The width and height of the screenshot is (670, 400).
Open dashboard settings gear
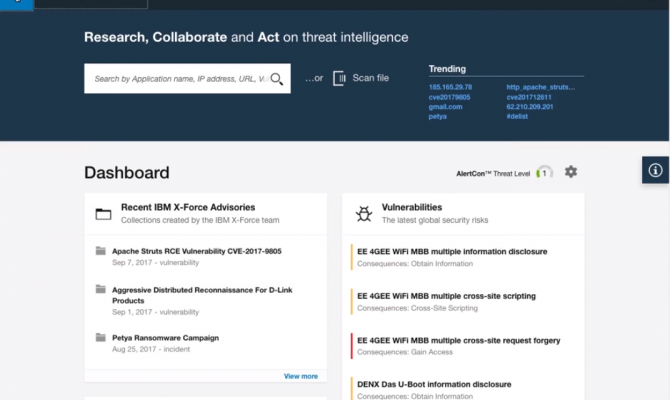pos(571,172)
